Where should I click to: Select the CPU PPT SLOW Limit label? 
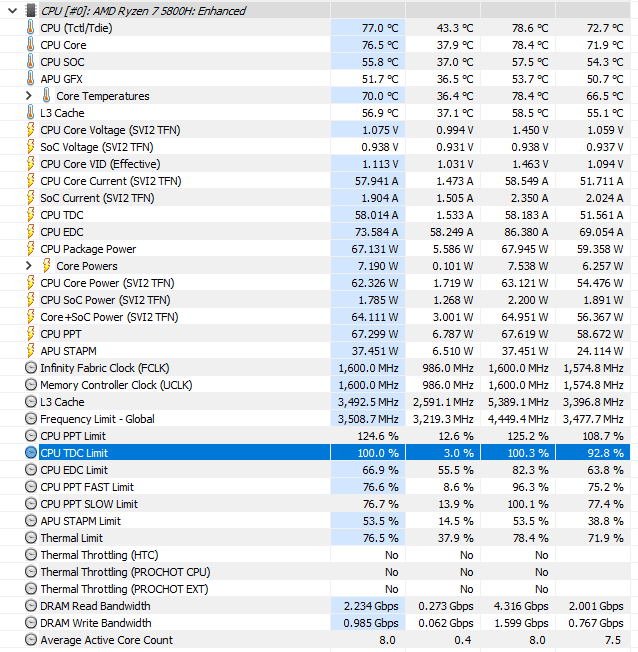click(x=89, y=504)
